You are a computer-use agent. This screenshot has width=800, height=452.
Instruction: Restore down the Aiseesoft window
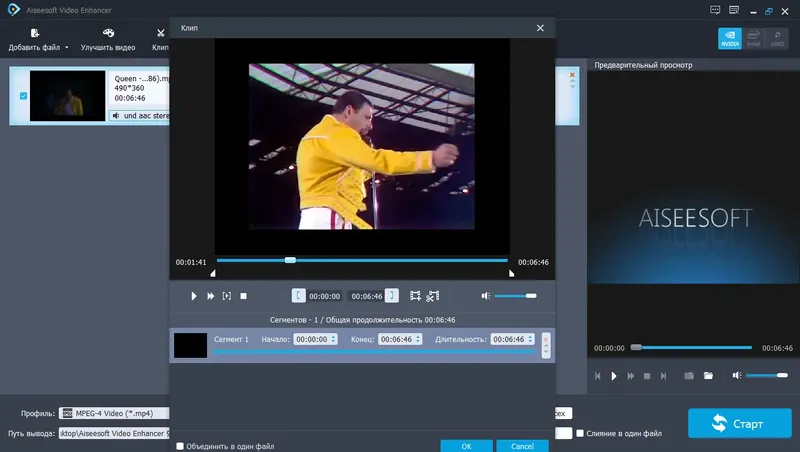click(x=769, y=11)
